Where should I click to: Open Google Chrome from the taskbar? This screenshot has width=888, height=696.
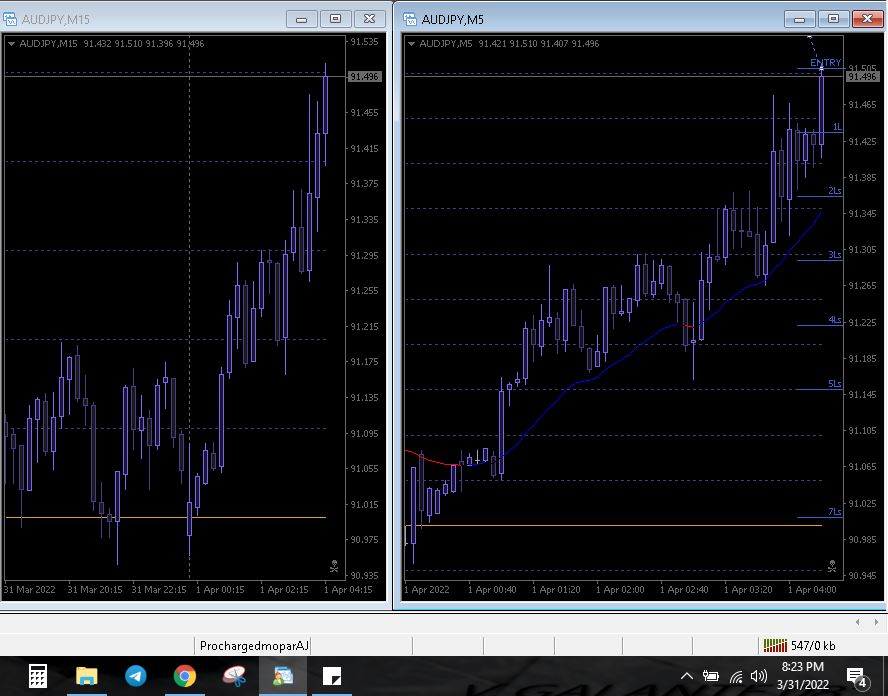(x=185, y=676)
